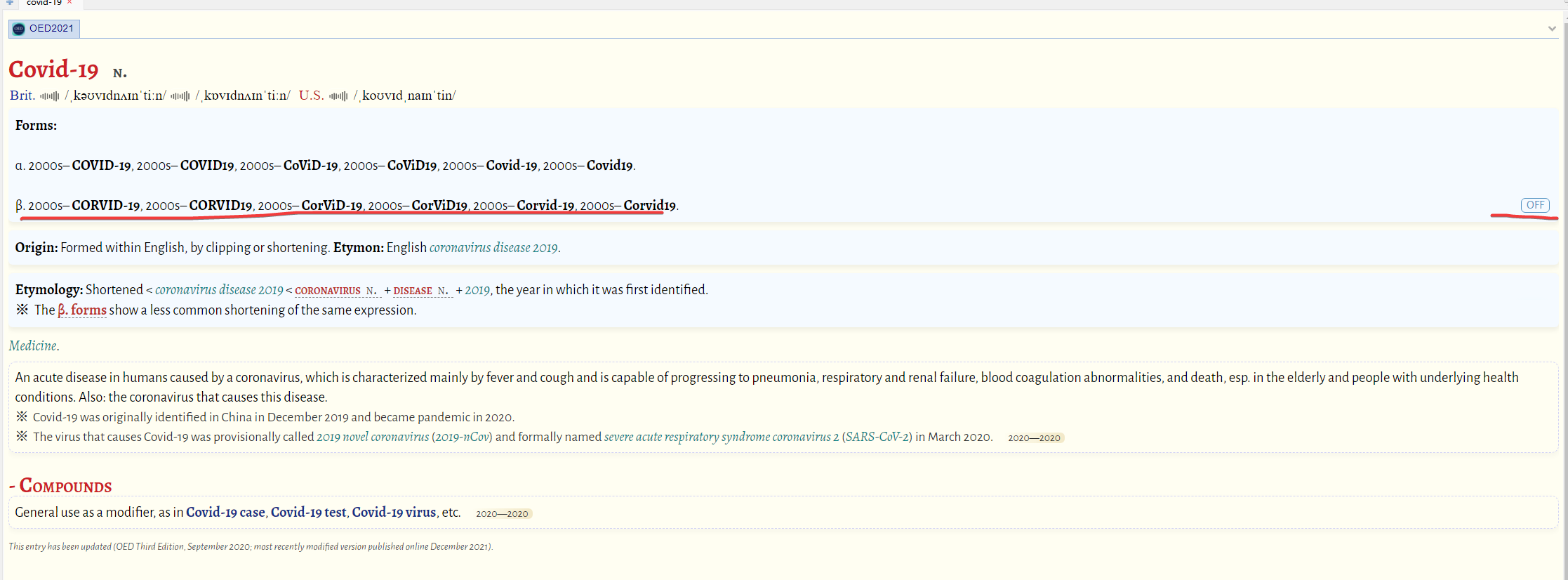
Task: Toggle the OFF switch in Forms section
Action: (x=1535, y=205)
